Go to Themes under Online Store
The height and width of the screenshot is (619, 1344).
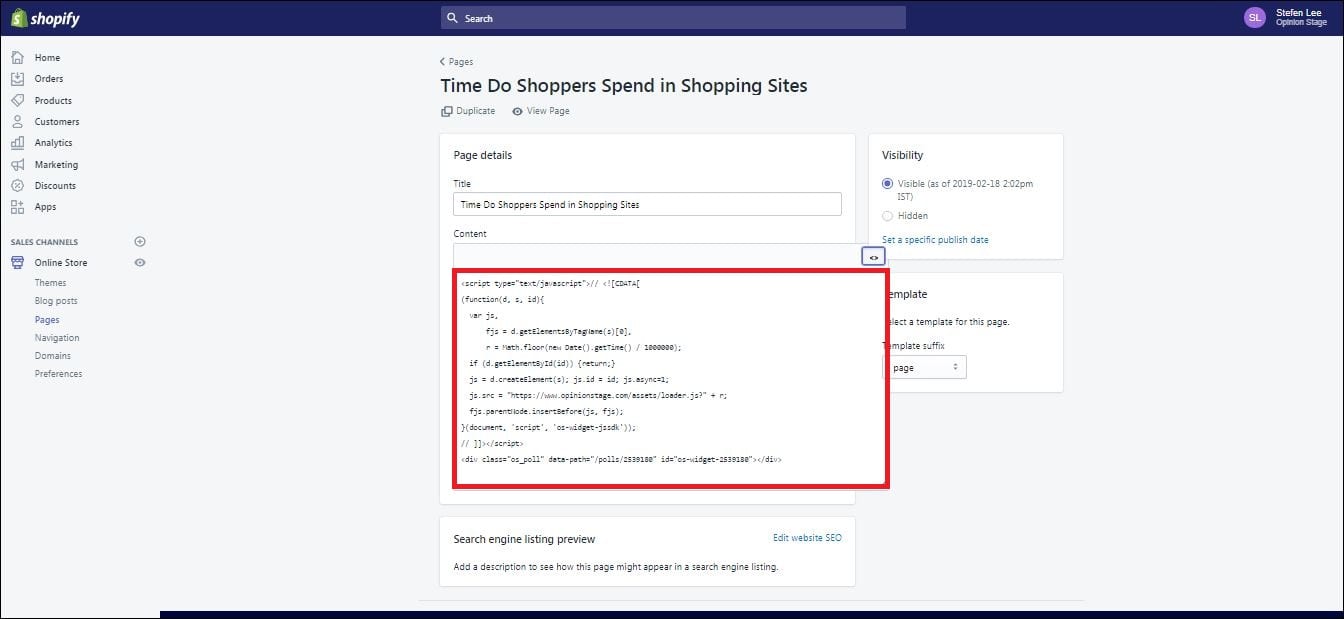point(50,283)
